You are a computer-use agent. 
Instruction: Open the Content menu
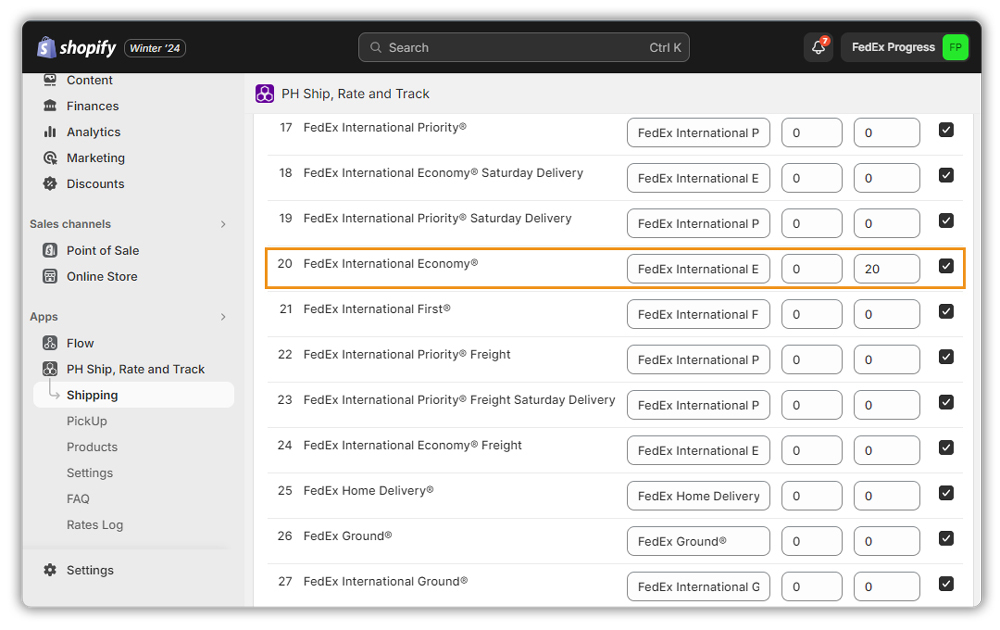pyautogui.click(x=89, y=80)
